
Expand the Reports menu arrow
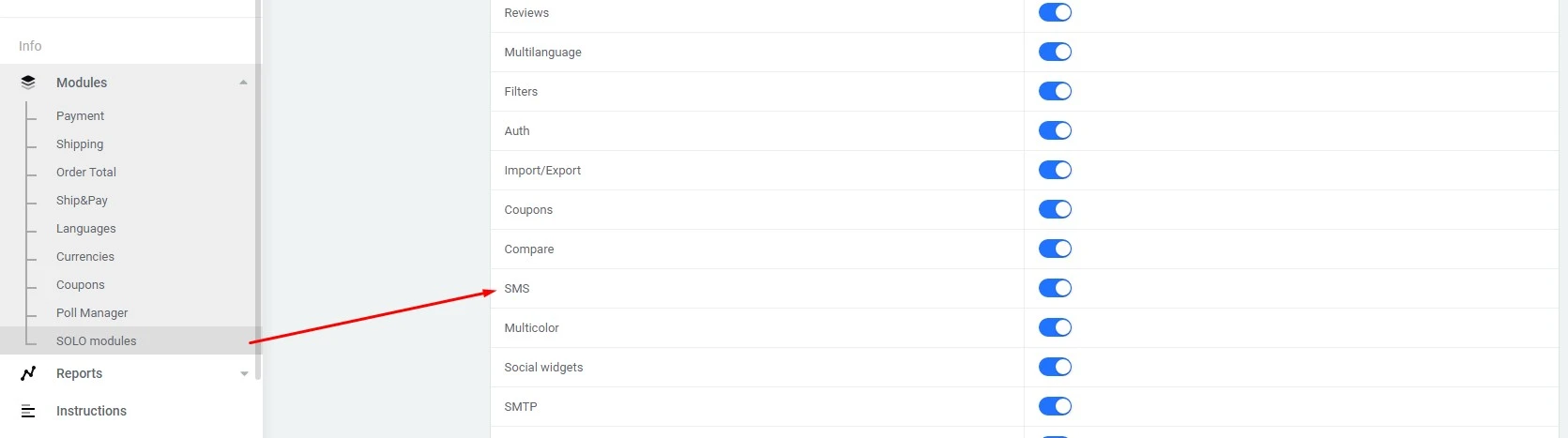pyautogui.click(x=244, y=373)
